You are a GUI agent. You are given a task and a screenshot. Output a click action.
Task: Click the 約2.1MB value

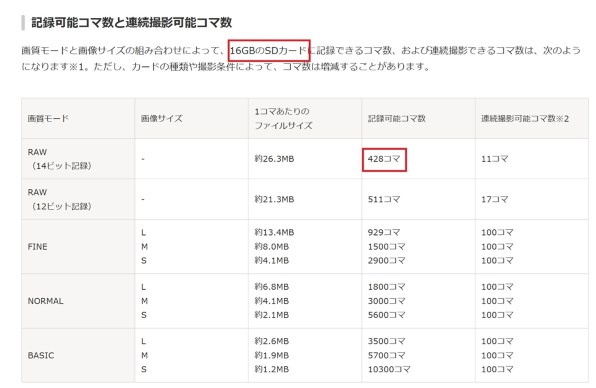271,315
